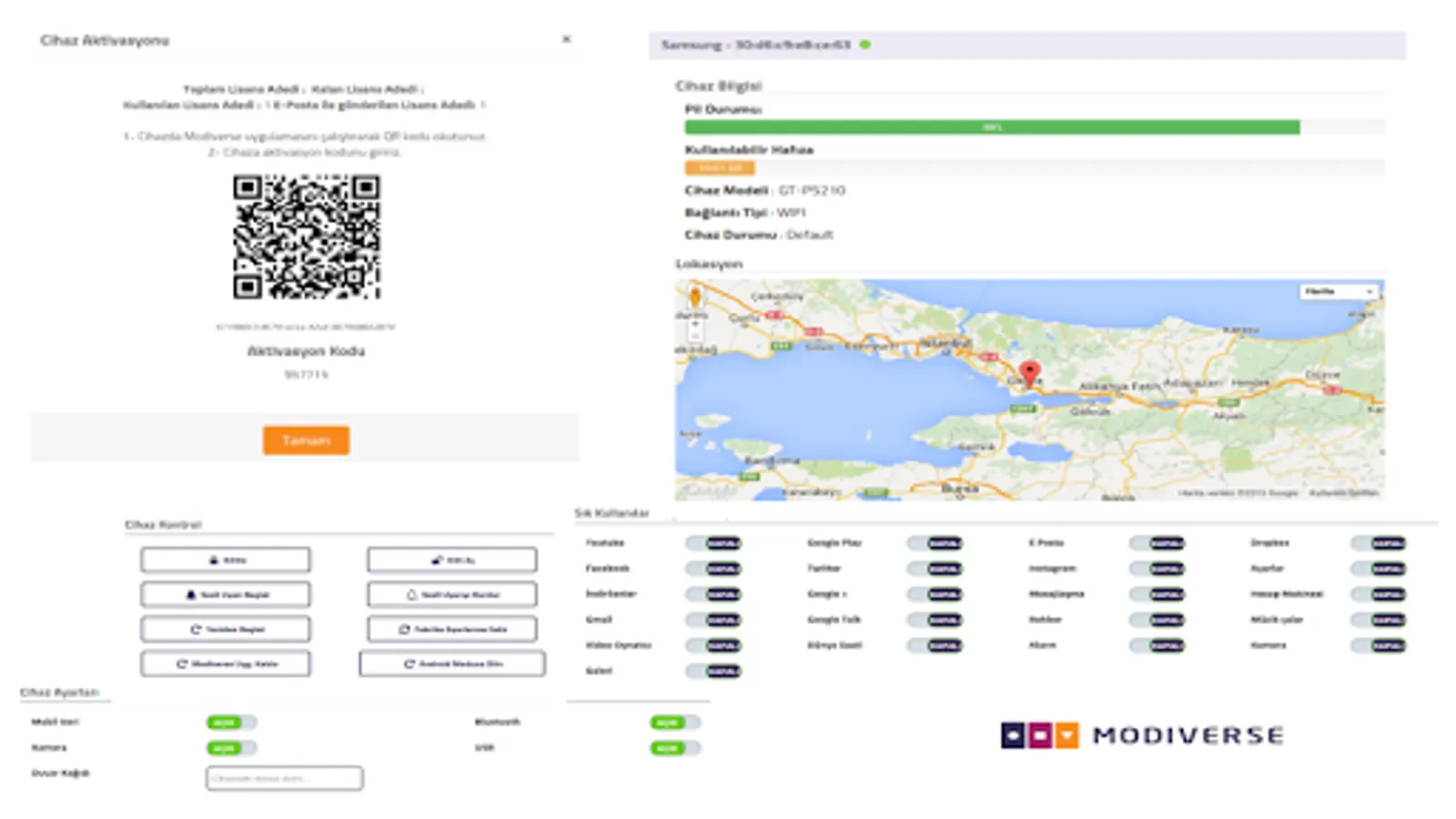Click the Street View pegman on map
1456x819 pixels.
[x=695, y=297]
